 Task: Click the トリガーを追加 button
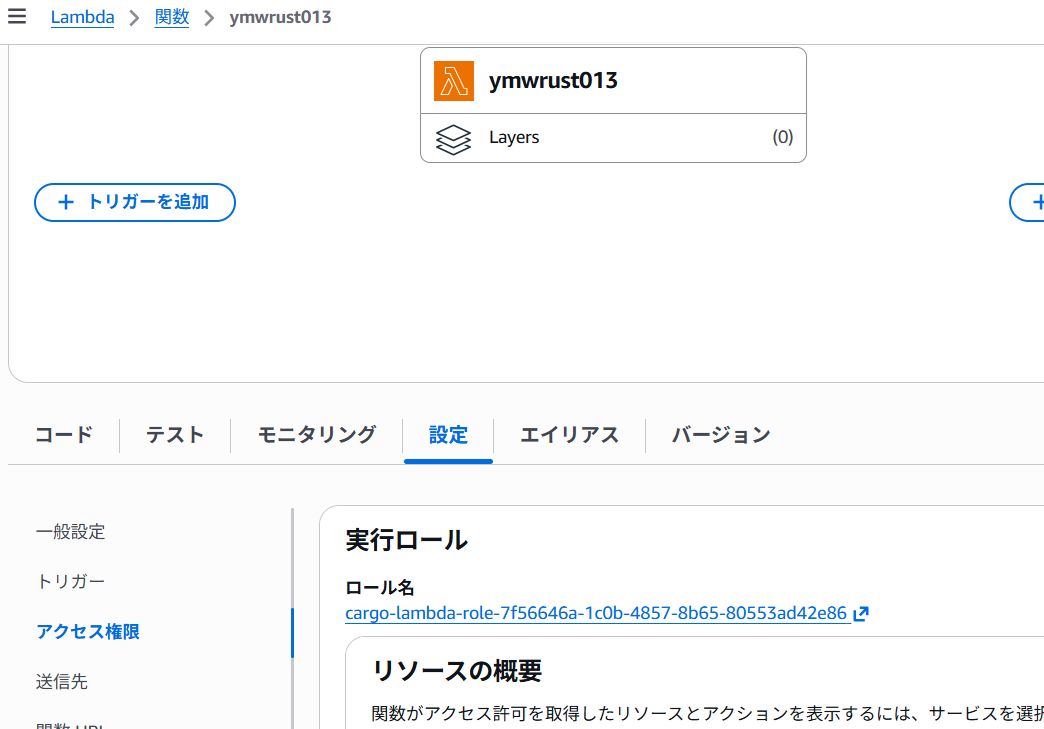(x=135, y=202)
